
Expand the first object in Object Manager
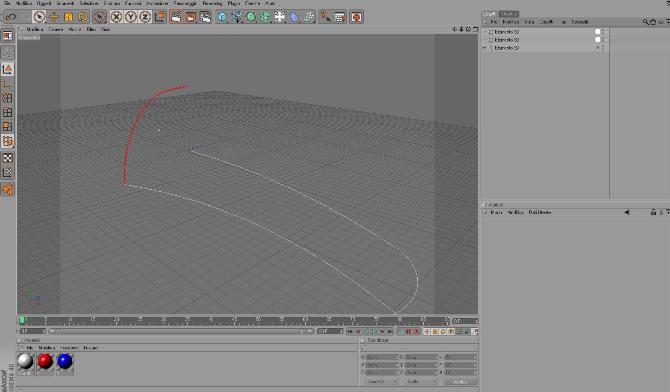tap(485, 32)
